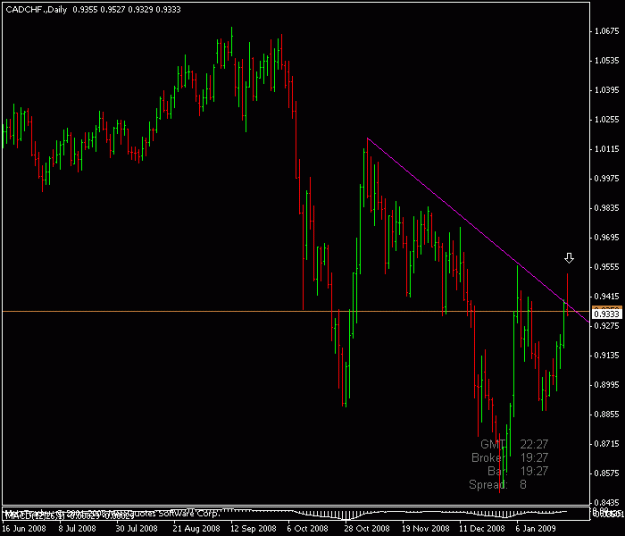The image size is (625, 536).
Task: Click the 0.8855 price axis label
Action: (x=607, y=415)
